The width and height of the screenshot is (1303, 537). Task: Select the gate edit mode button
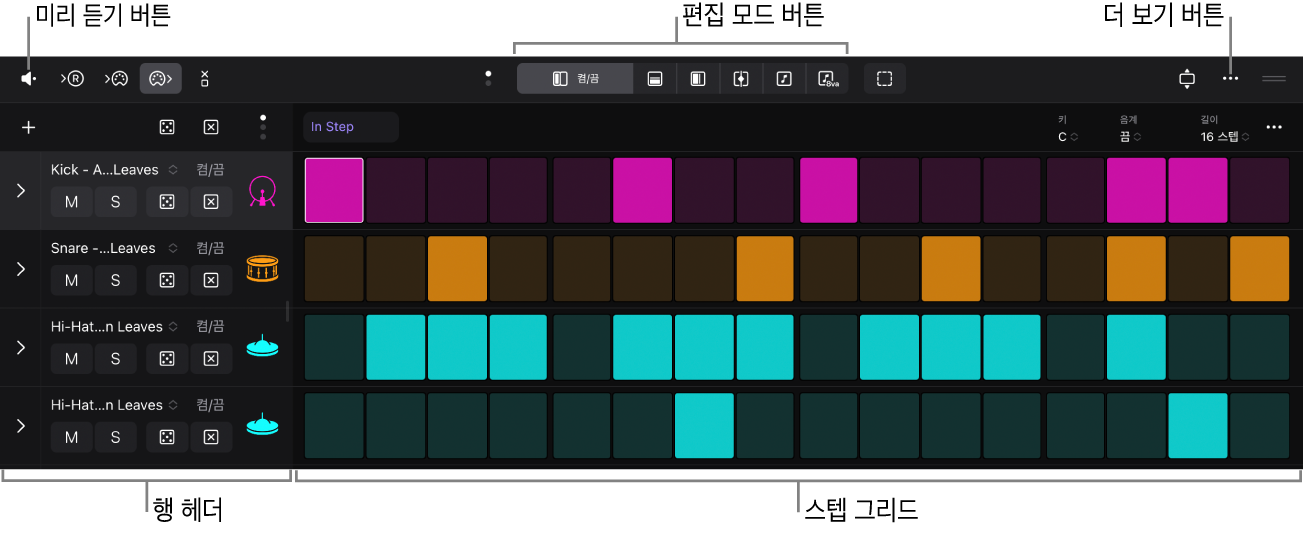click(x=698, y=78)
